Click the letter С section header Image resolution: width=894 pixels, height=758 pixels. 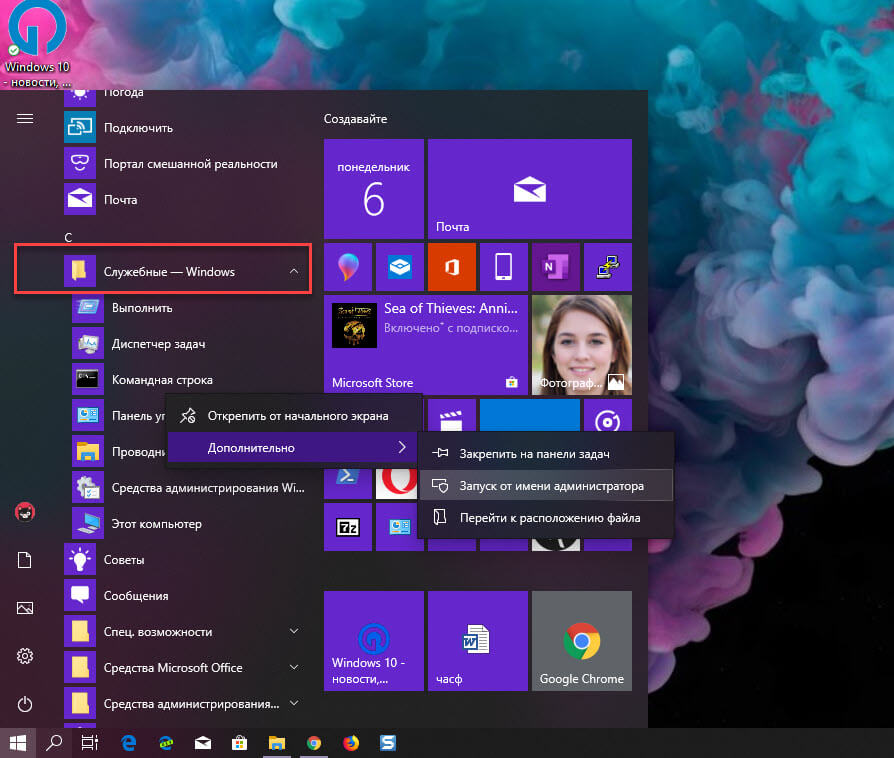[x=68, y=237]
